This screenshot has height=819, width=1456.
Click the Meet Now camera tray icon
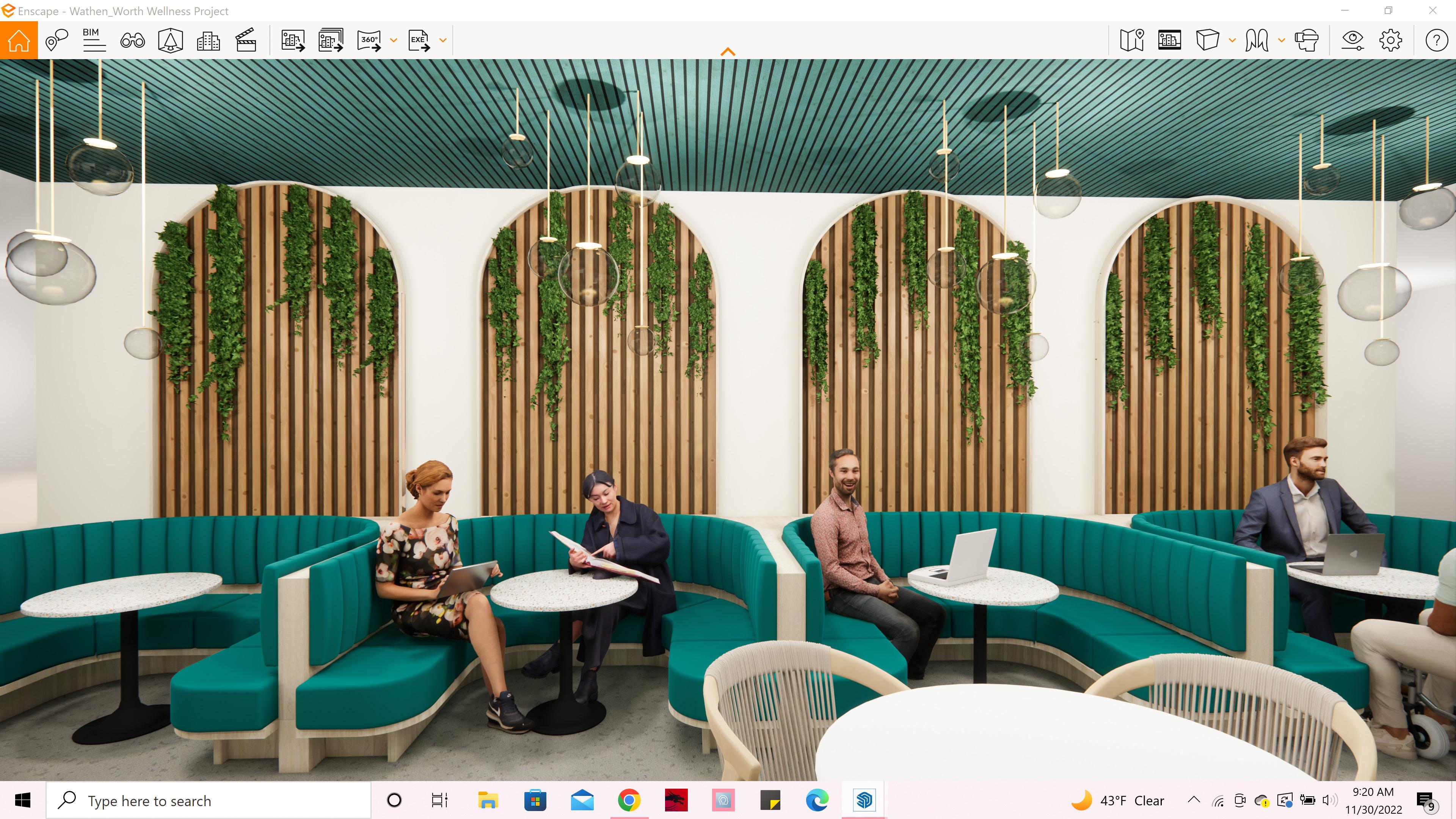[1240, 800]
